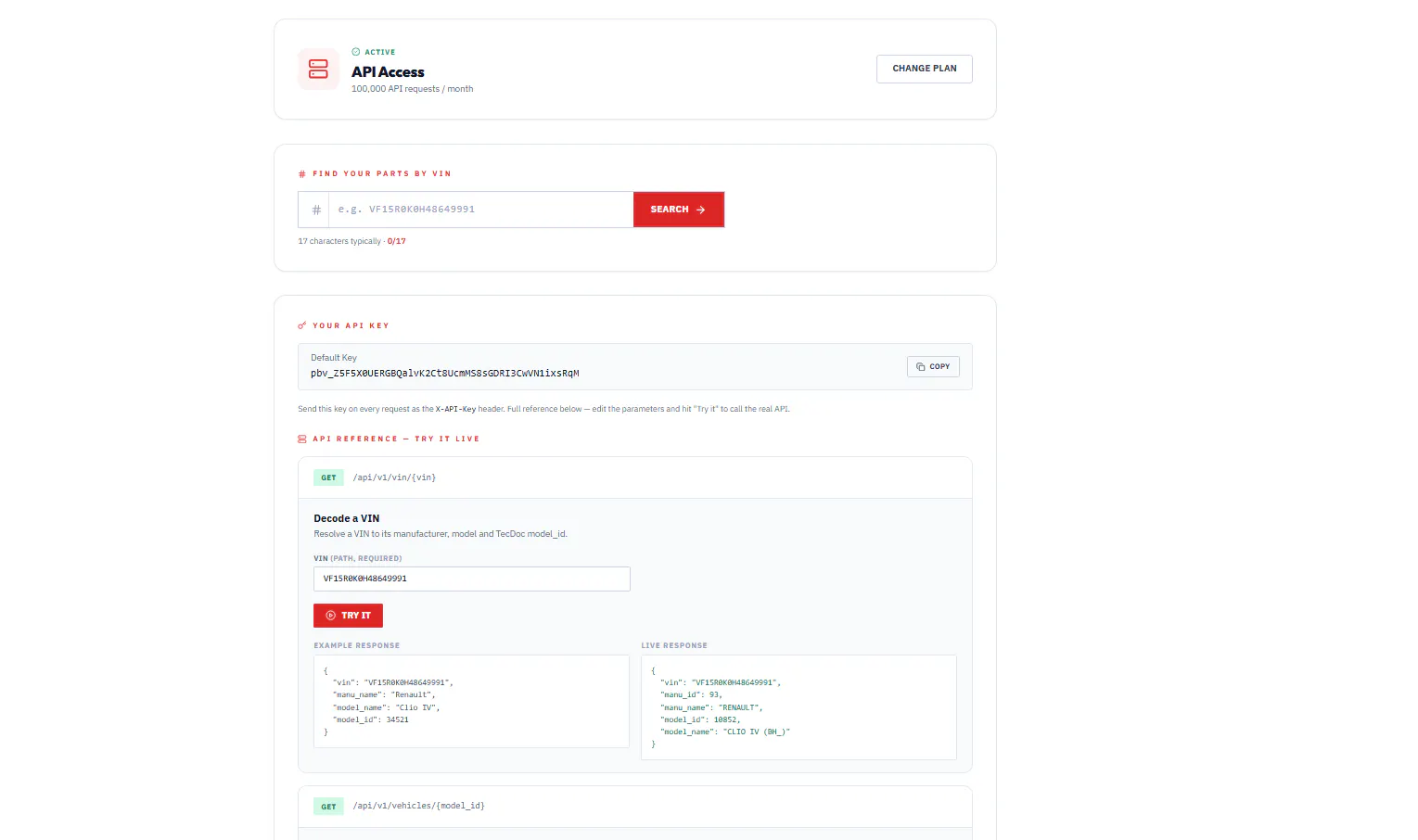
Task: Focus the VIN search input field
Action: coord(480,210)
